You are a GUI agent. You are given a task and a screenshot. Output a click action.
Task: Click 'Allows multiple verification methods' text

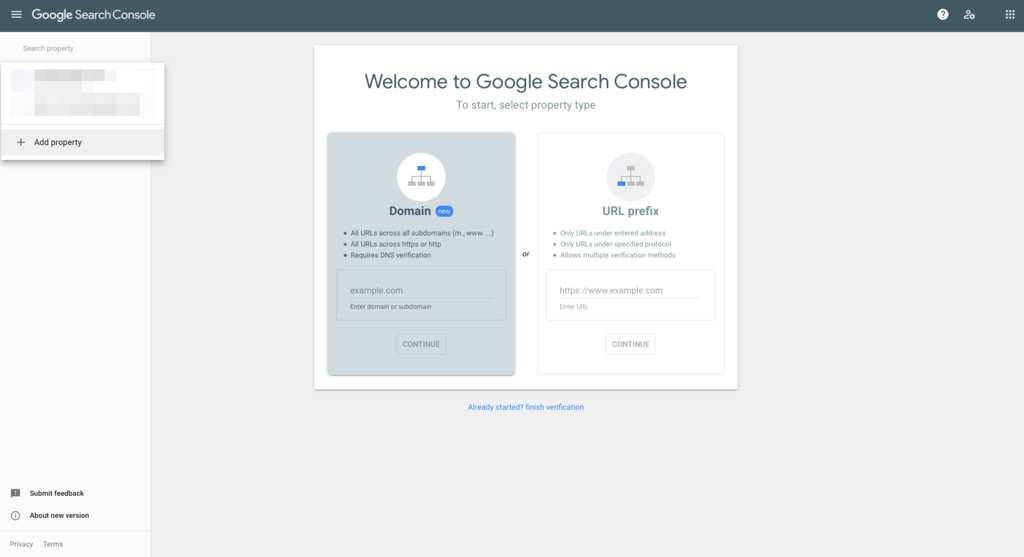tap(618, 255)
